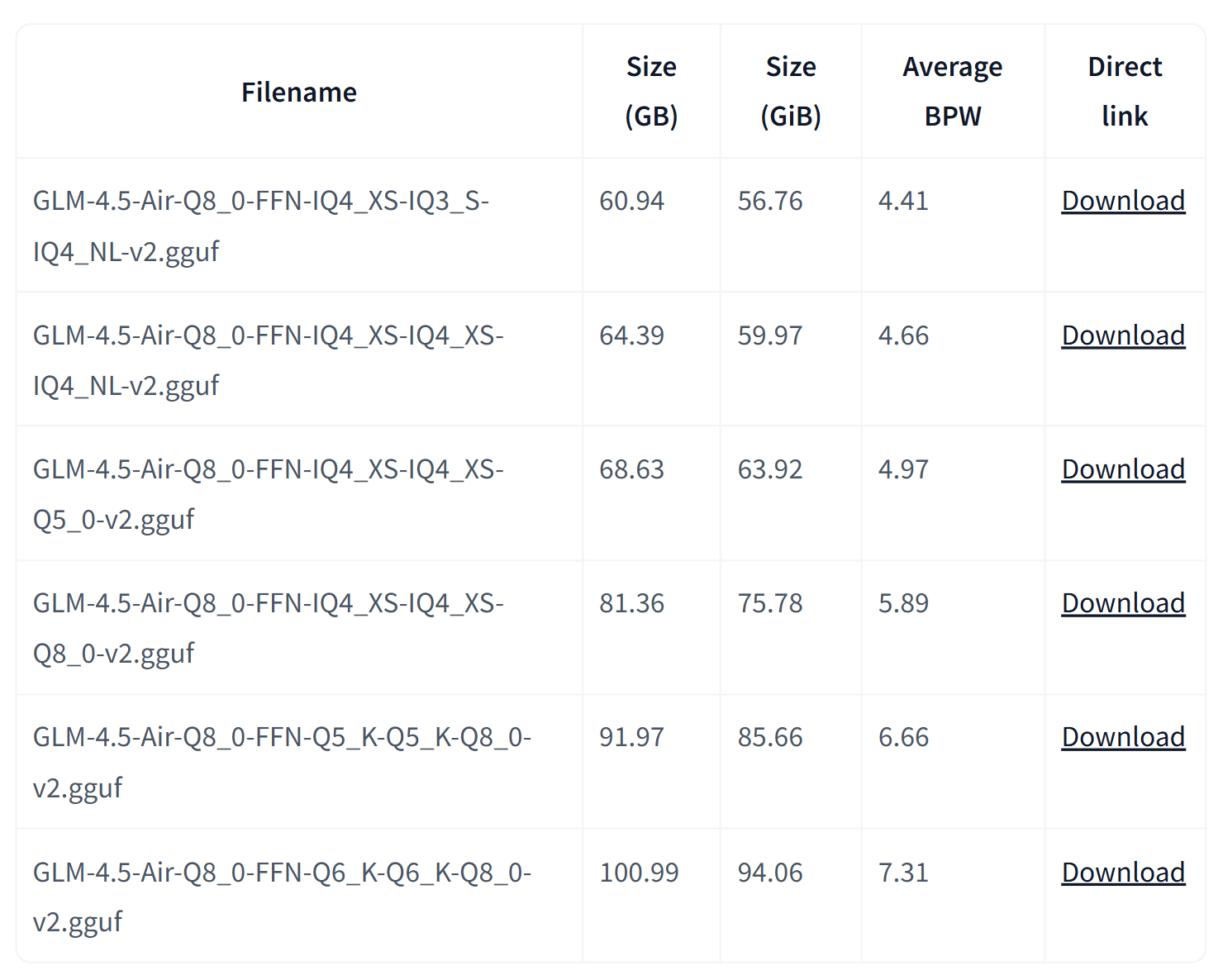The height and width of the screenshot is (980, 1223).
Task: Select the IQ4_XS-IQ3_S-IQ4_NL-v2.gguf filename
Action: 261,226
